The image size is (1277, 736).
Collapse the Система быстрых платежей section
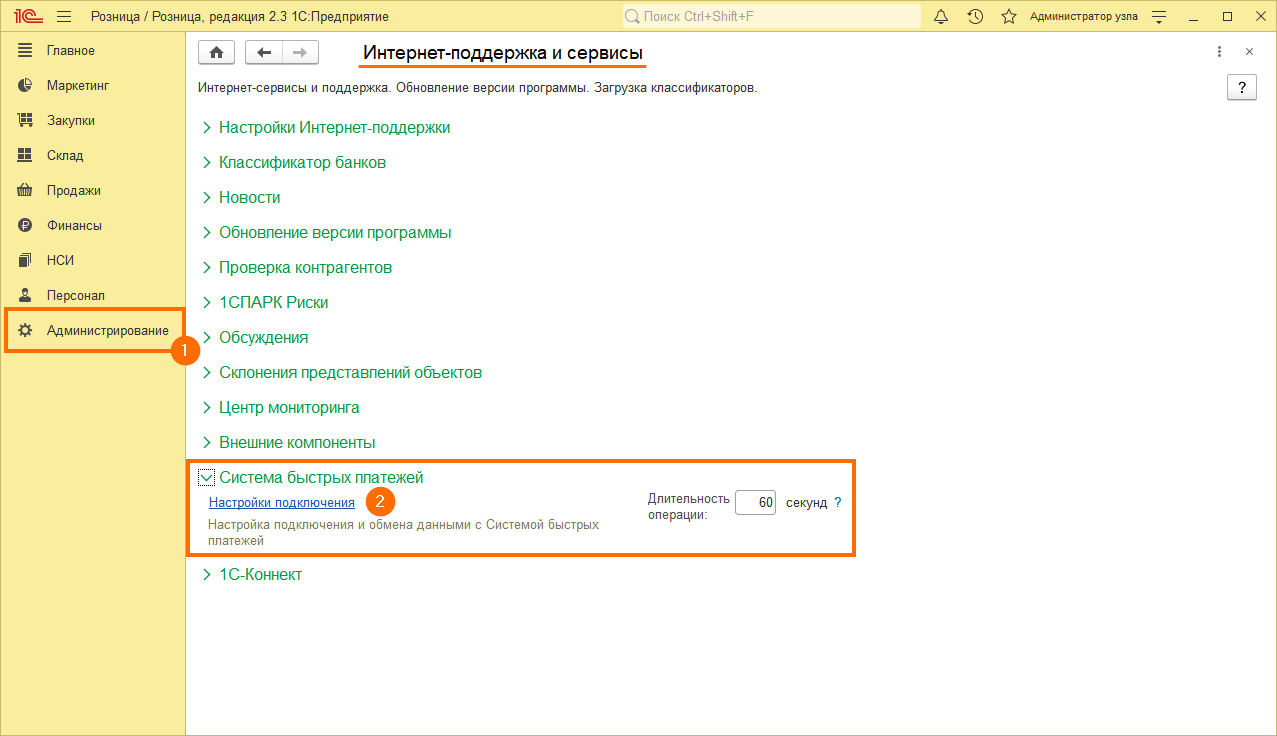pyautogui.click(x=207, y=478)
